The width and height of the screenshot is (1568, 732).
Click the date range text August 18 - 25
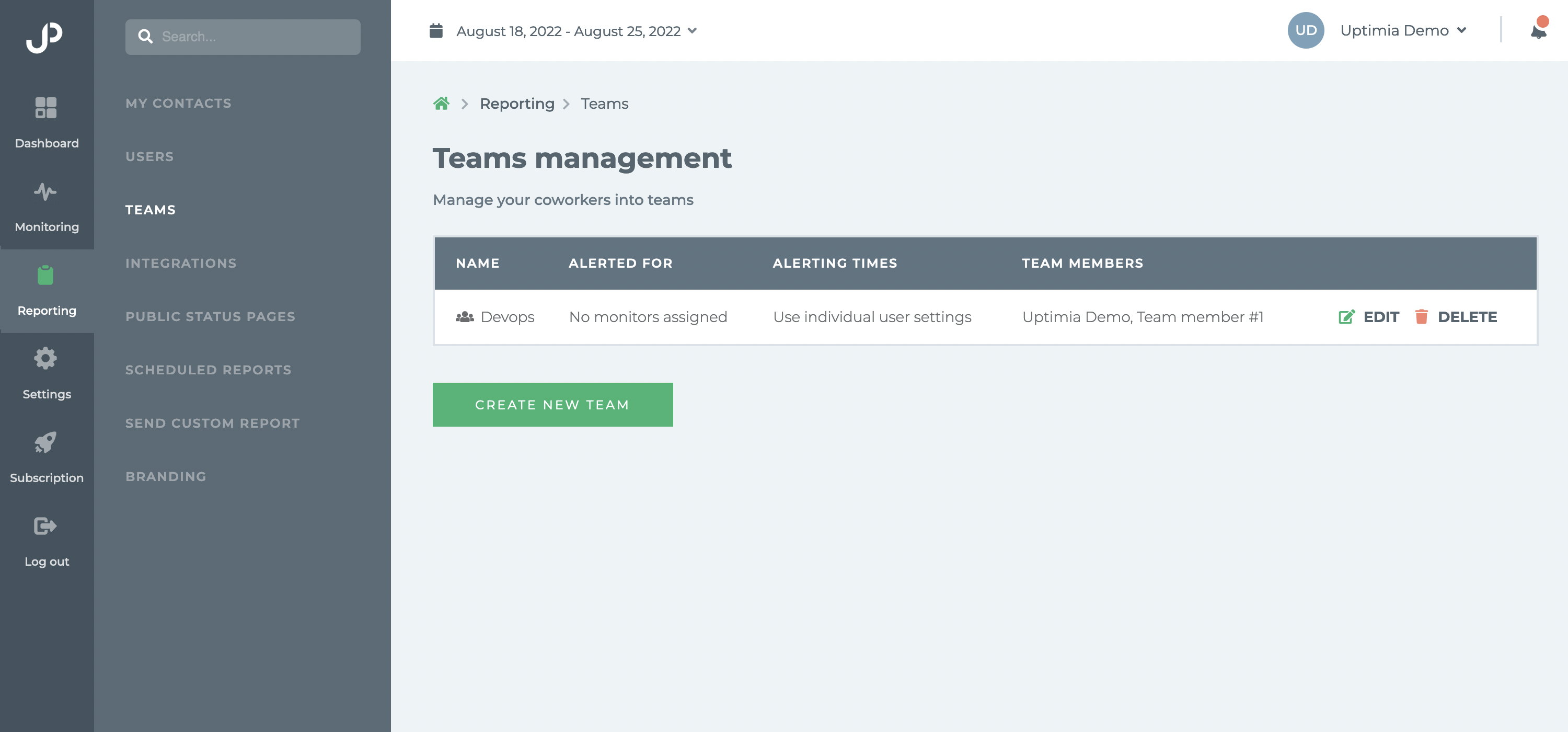pyautogui.click(x=568, y=31)
